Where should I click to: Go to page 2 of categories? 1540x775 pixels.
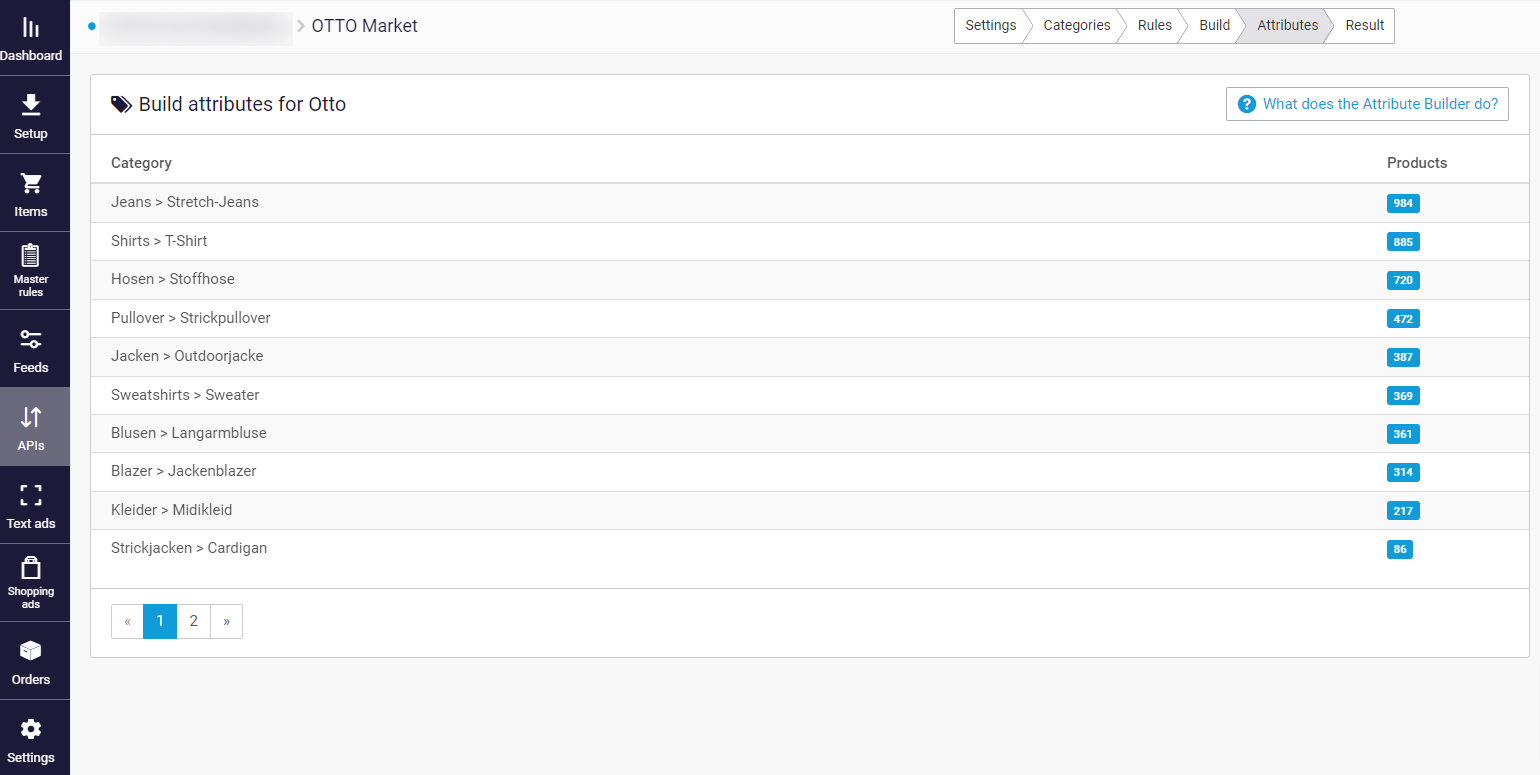pyautogui.click(x=193, y=621)
